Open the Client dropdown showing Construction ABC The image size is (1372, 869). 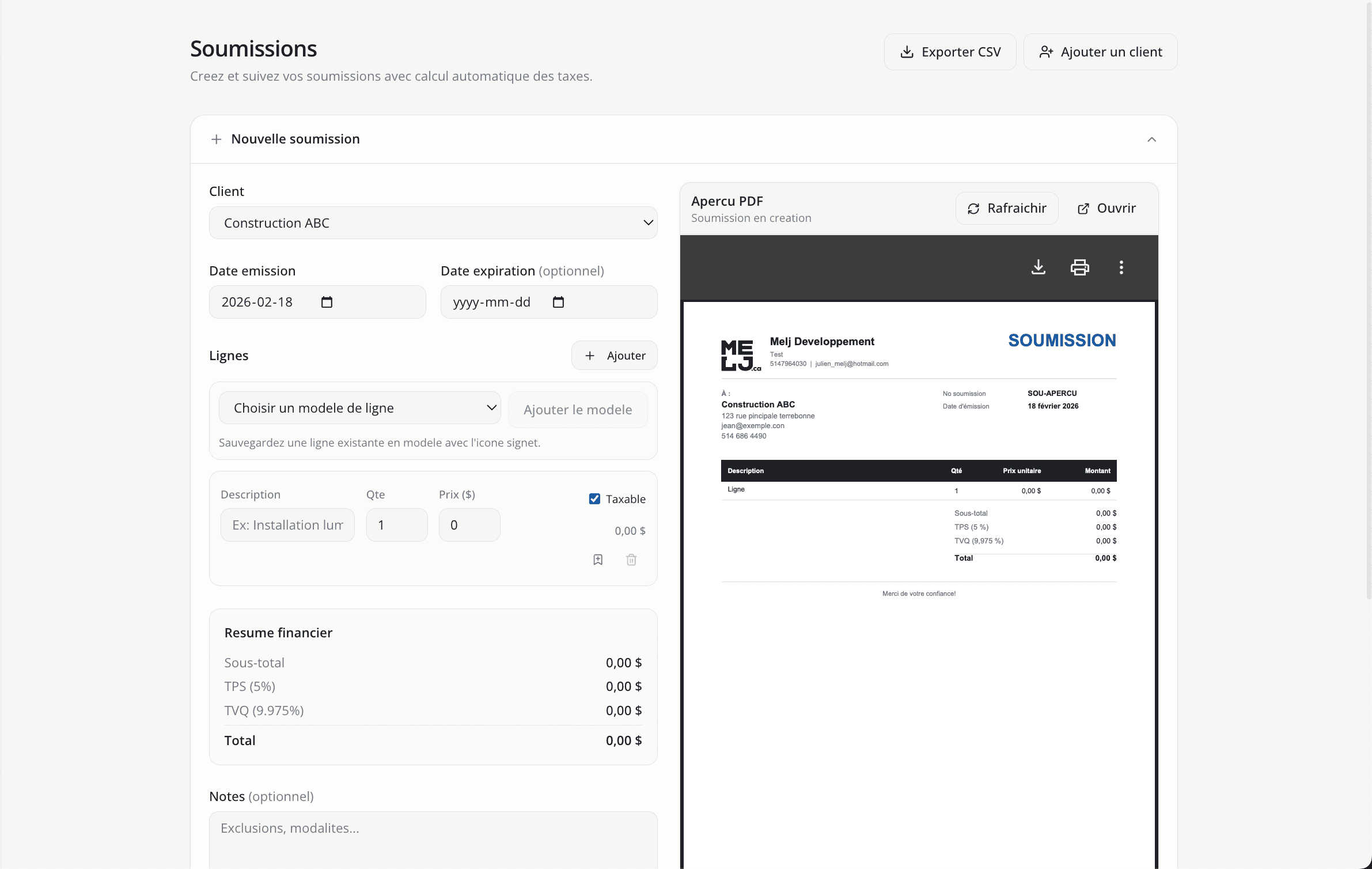coord(433,223)
